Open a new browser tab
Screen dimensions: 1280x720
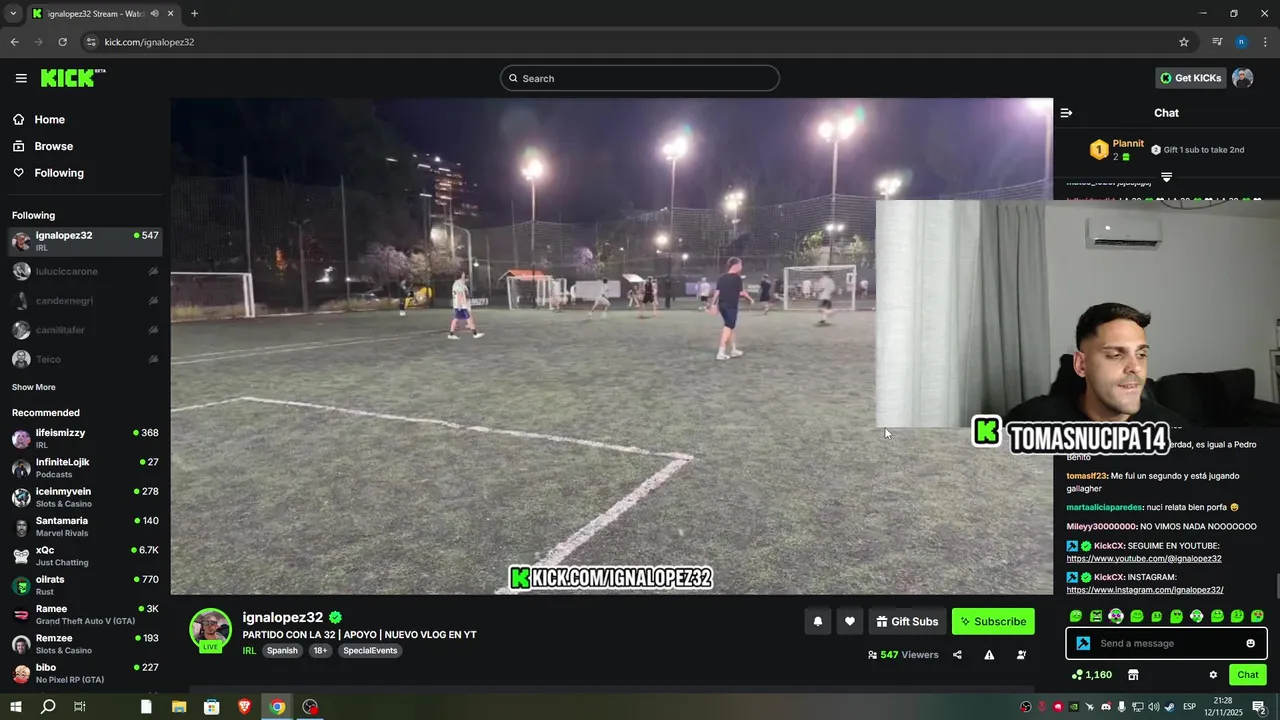(194, 14)
